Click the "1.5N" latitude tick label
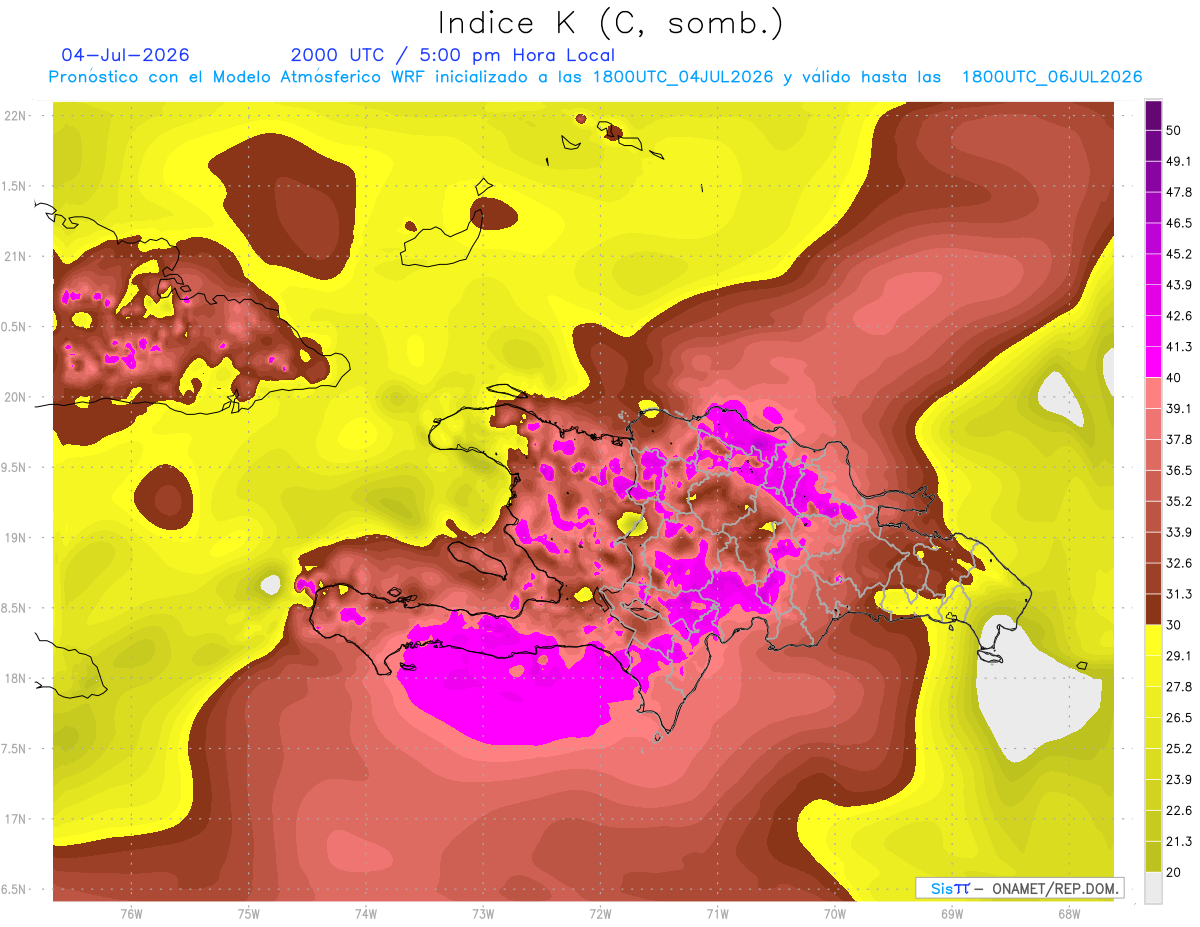Viewport: 1200px width, 927px height. pyautogui.click(x=15, y=186)
